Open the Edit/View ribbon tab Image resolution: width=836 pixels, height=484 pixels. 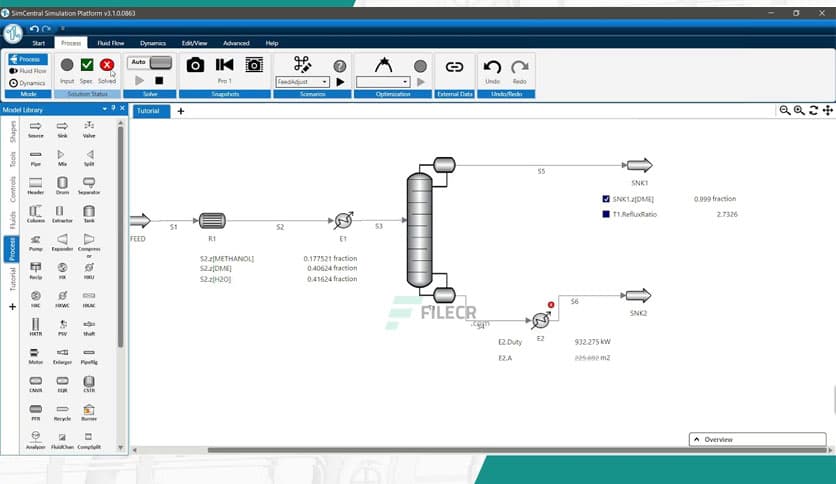point(195,43)
